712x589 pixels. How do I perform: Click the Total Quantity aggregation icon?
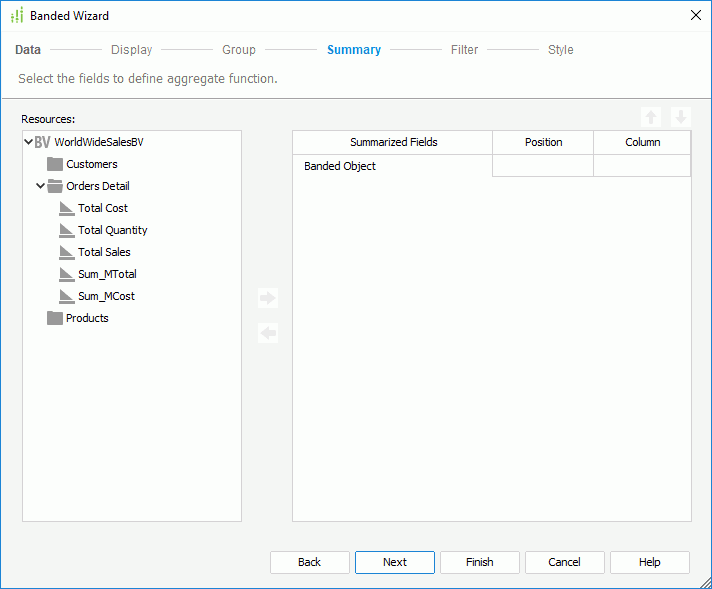(x=67, y=230)
